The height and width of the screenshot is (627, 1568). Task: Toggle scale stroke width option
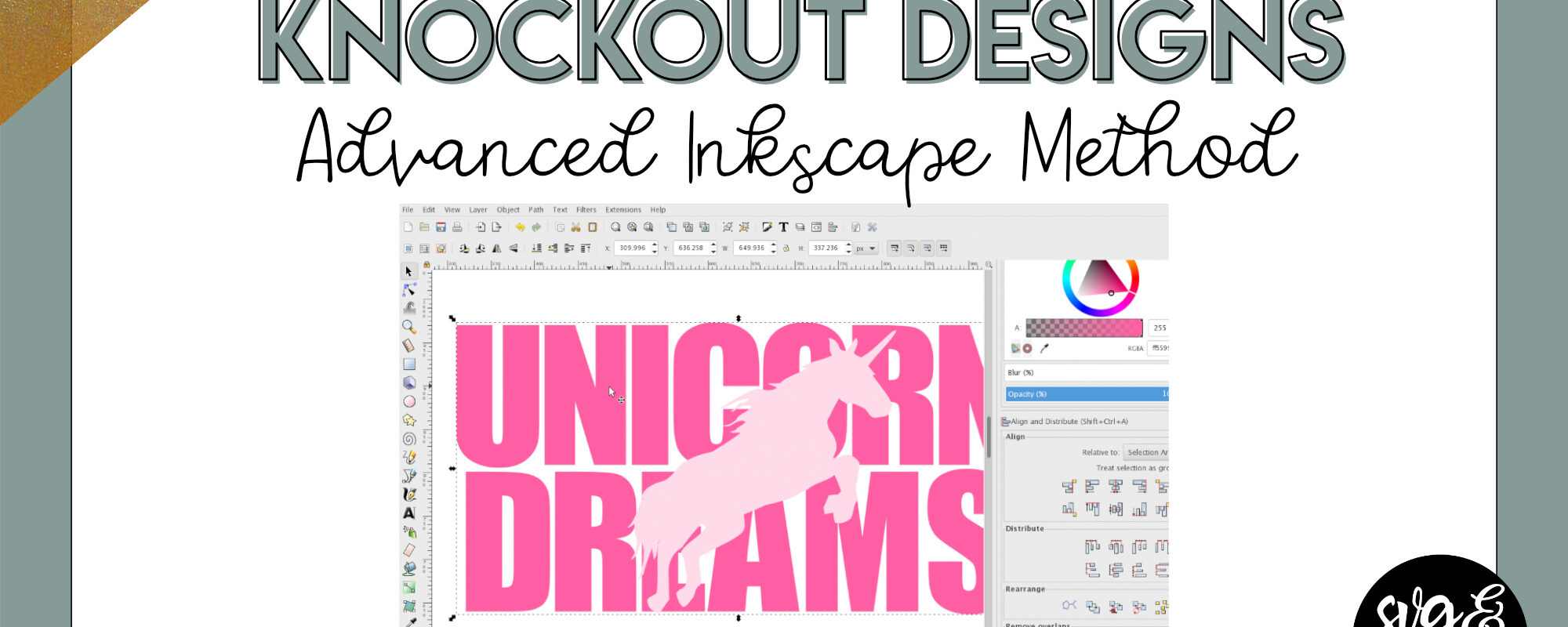point(894,248)
